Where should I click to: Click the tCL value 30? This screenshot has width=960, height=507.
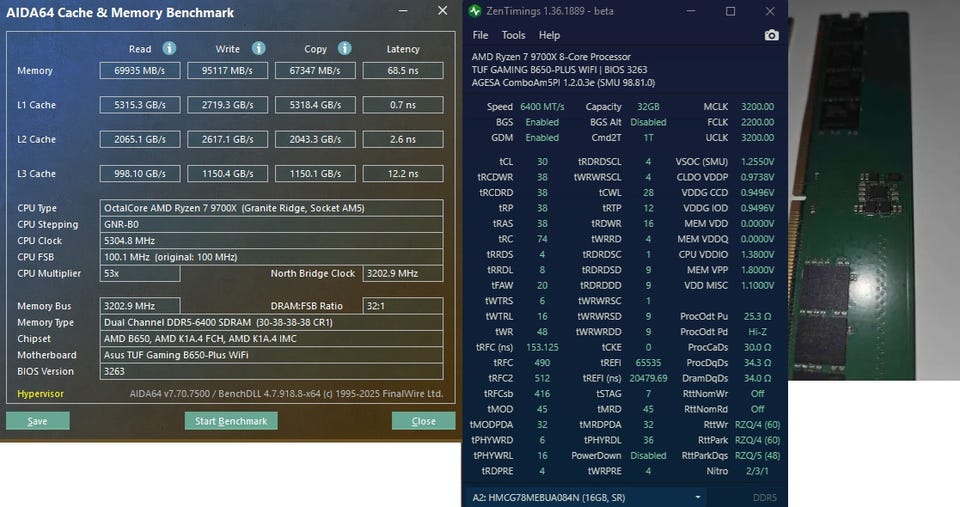542,162
